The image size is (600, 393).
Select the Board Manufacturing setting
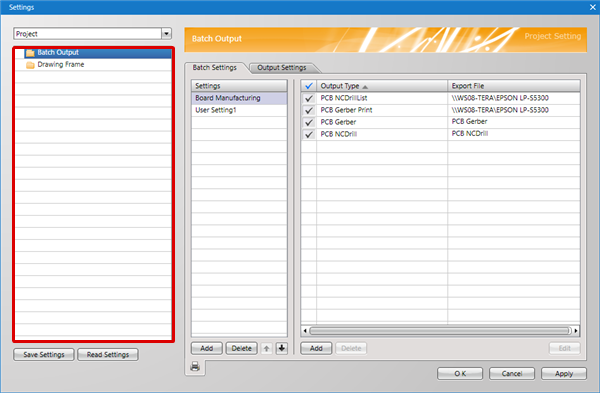[x=239, y=98]
